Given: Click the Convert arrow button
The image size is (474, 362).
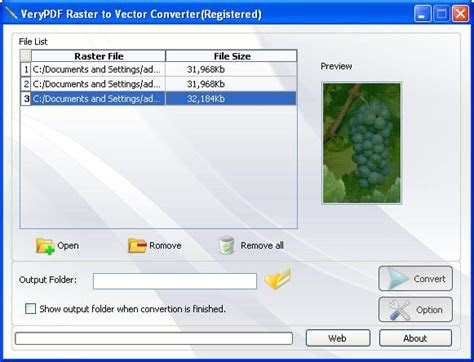Looking at the screenshot, I should click(x=415, y=278).
